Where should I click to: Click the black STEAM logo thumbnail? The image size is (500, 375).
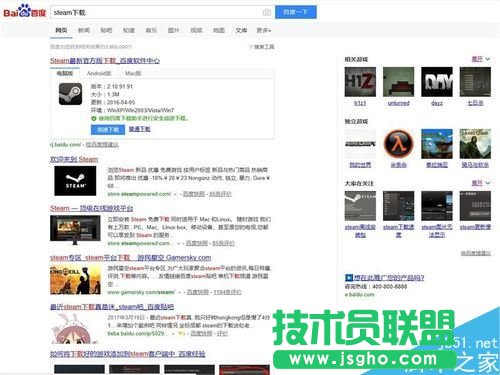click(x=75, y=181)
